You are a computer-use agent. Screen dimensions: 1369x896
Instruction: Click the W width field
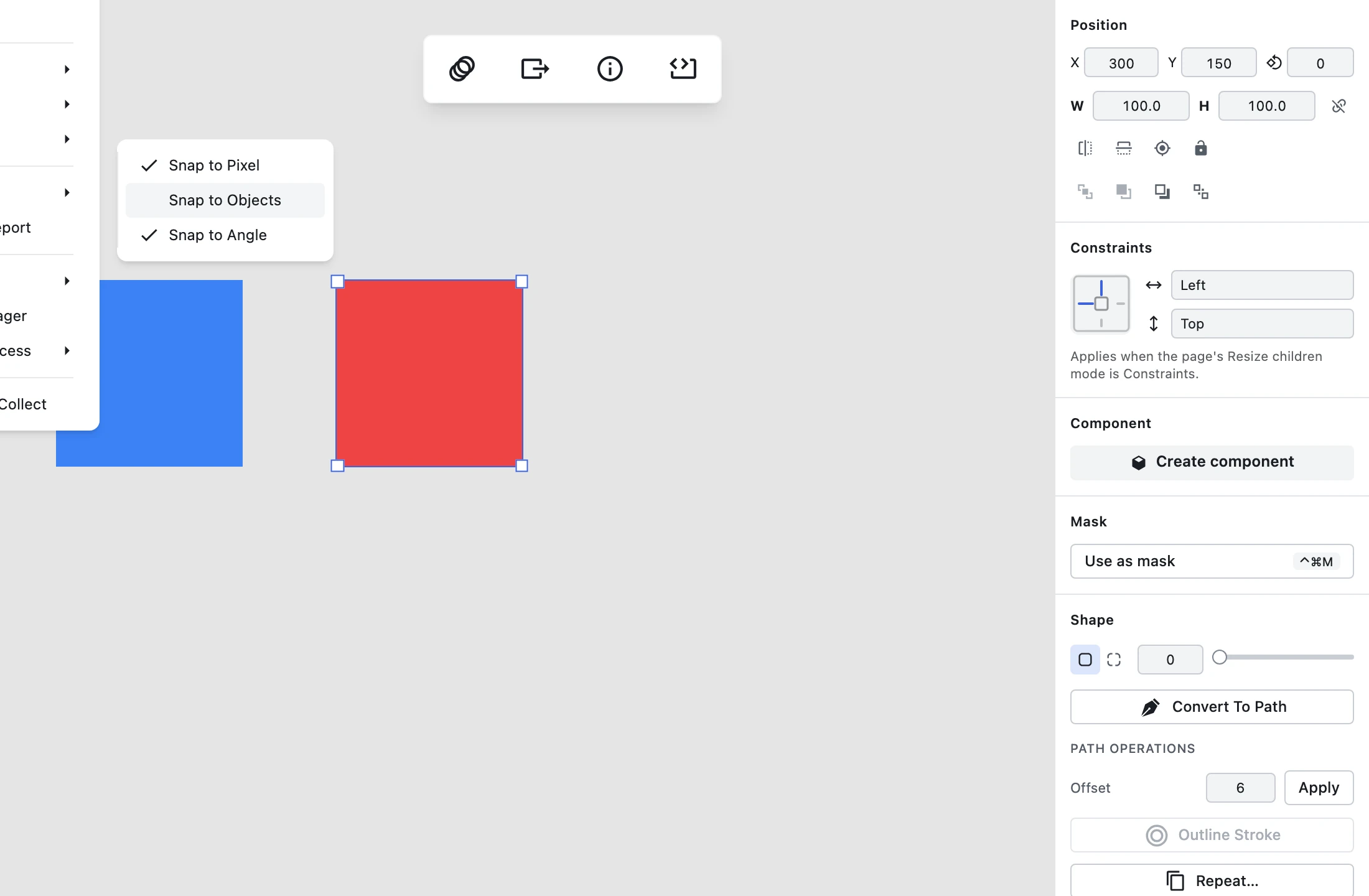pyautogui.click(x=1141, y=106)
